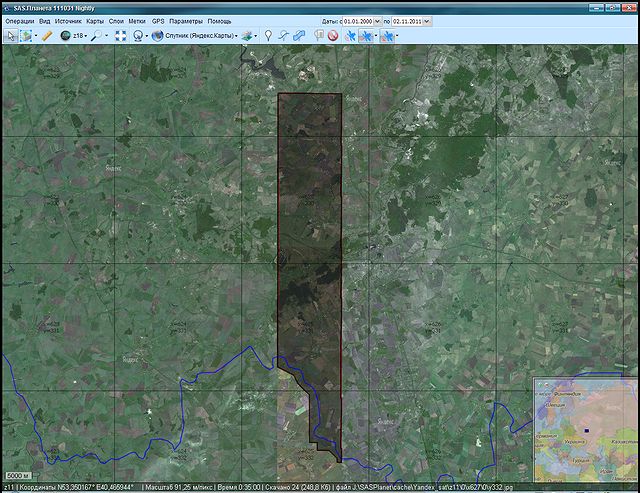Open the Метки menu

click(137, 20)
